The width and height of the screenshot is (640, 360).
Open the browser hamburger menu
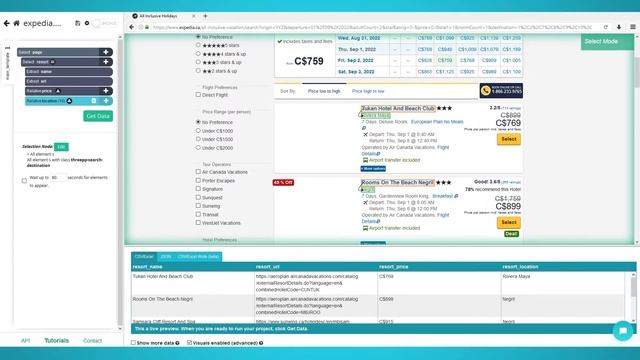633,27
